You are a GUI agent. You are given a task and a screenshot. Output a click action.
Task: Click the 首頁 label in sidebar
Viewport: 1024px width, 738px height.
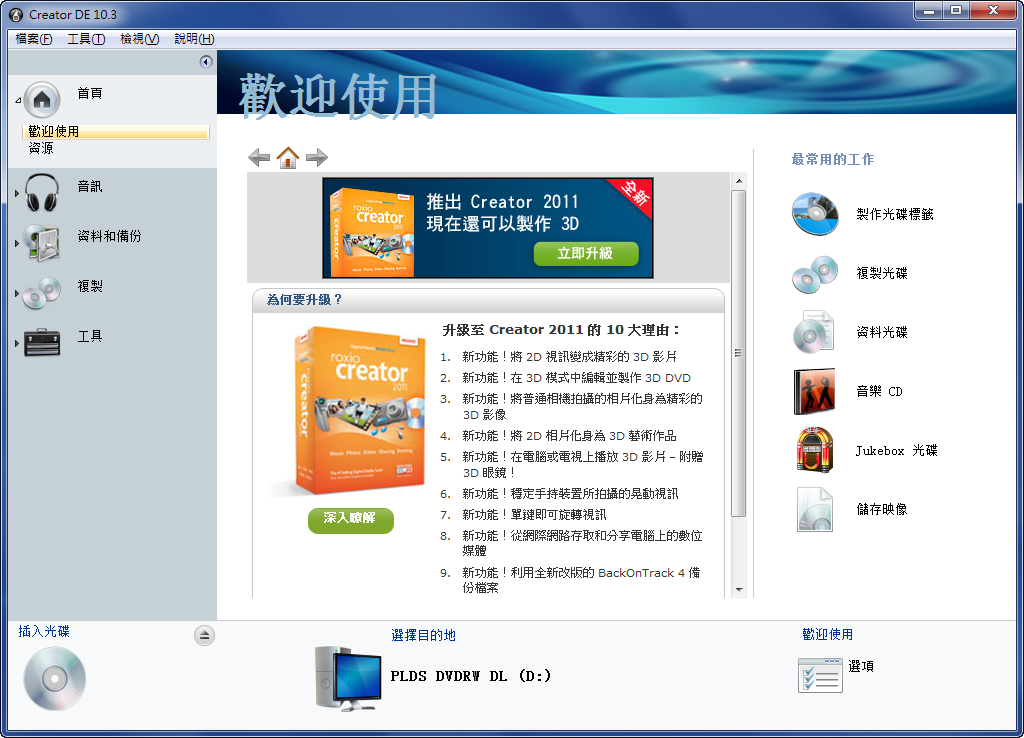pyautogui.click(x=89, y=93)
